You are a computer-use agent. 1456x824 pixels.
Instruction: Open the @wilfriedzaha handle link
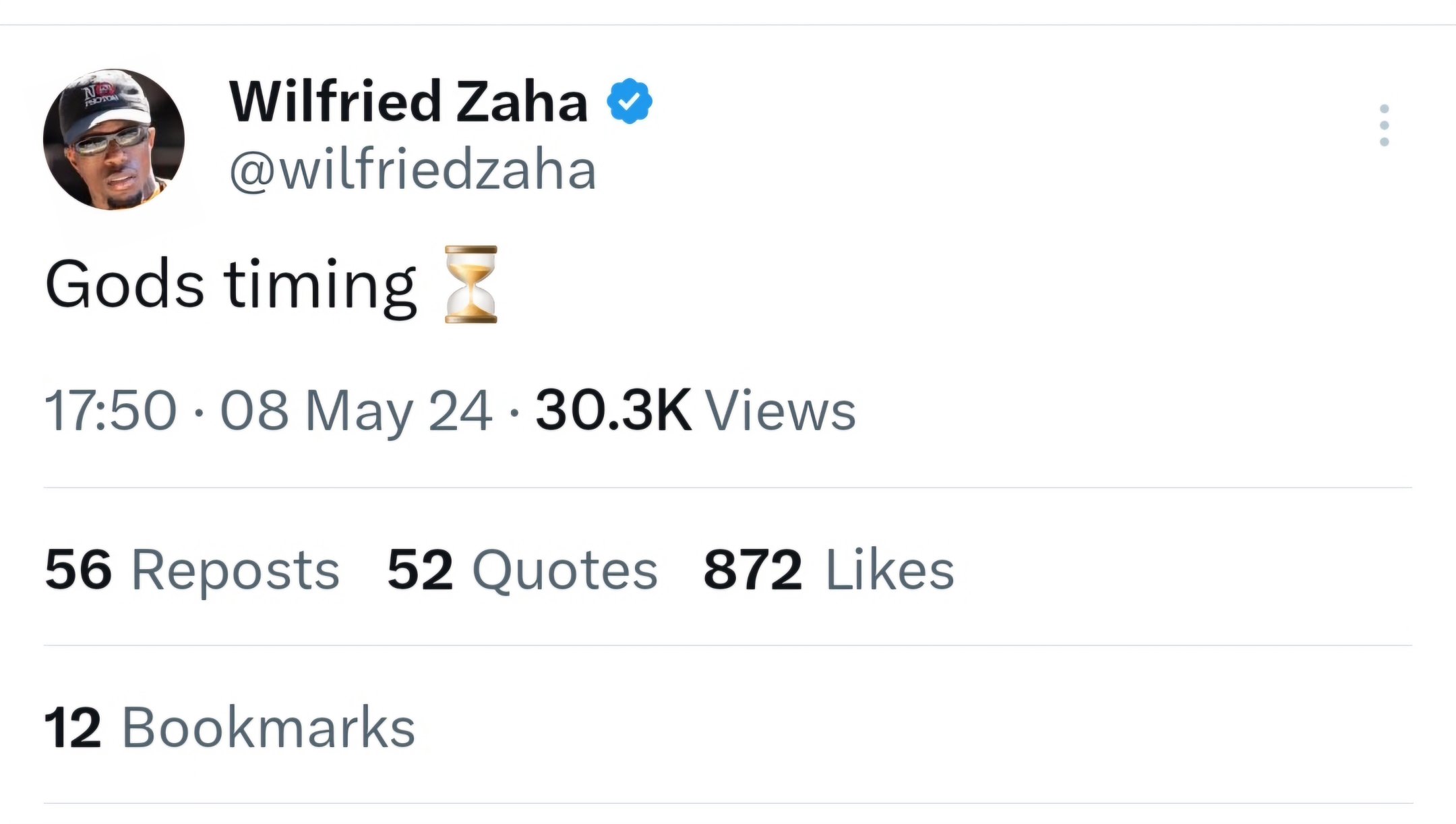tap(413, 170)
